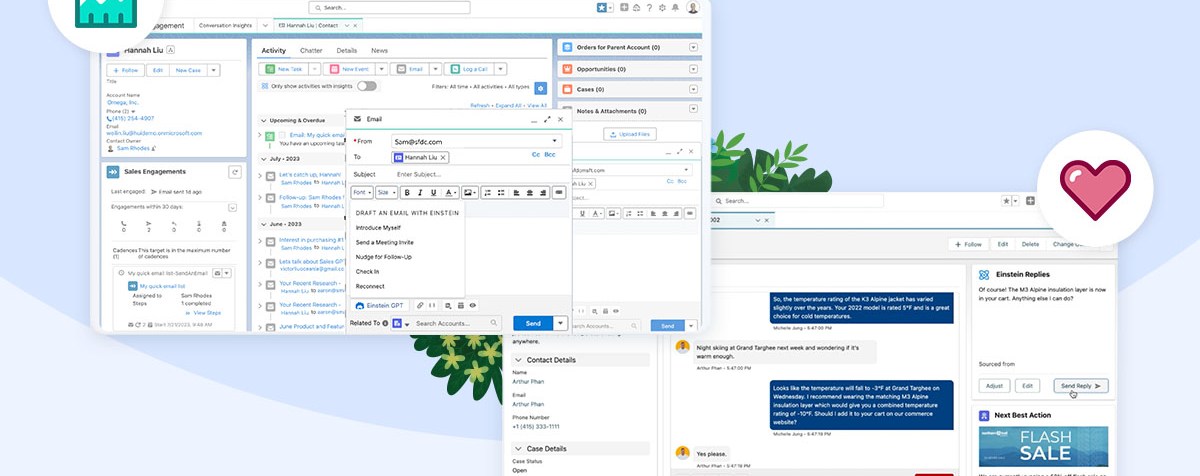Click the Adjust button under Einstein Replies

tap(994, 385)
